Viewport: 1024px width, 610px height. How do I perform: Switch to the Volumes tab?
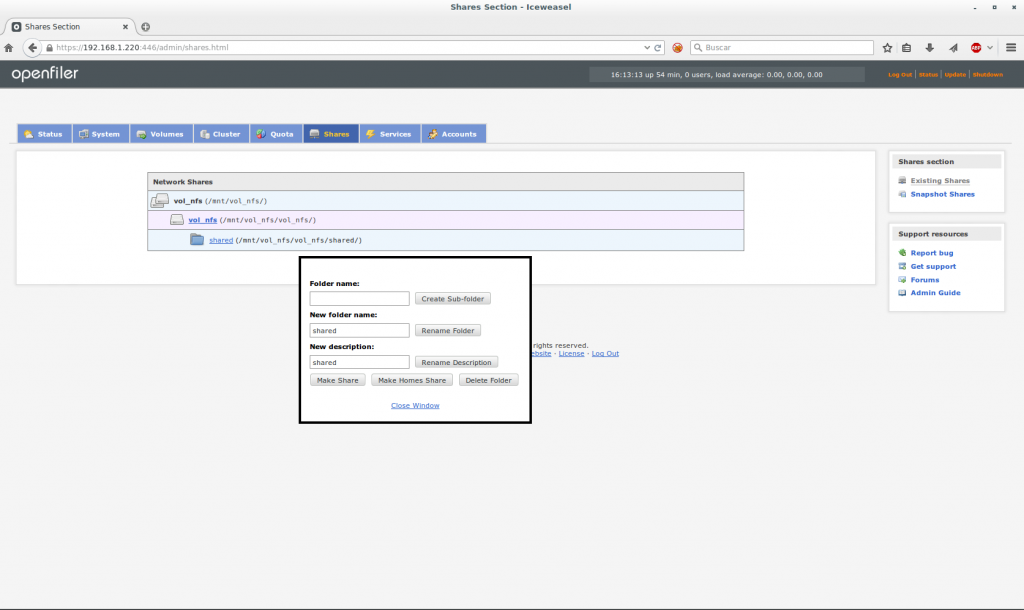tap(160, 134)
